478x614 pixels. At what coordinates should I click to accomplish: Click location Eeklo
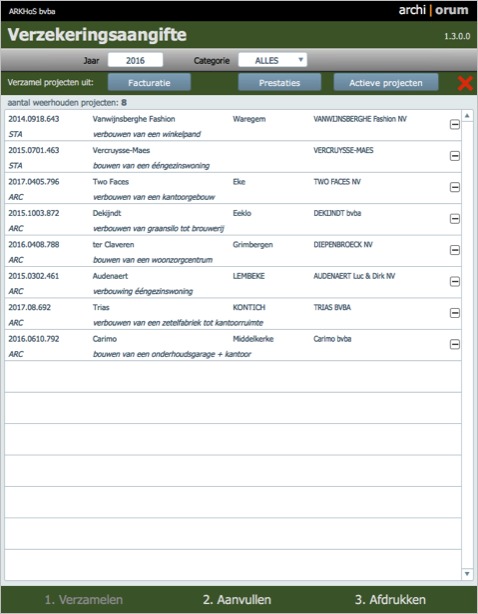[242, 213]
